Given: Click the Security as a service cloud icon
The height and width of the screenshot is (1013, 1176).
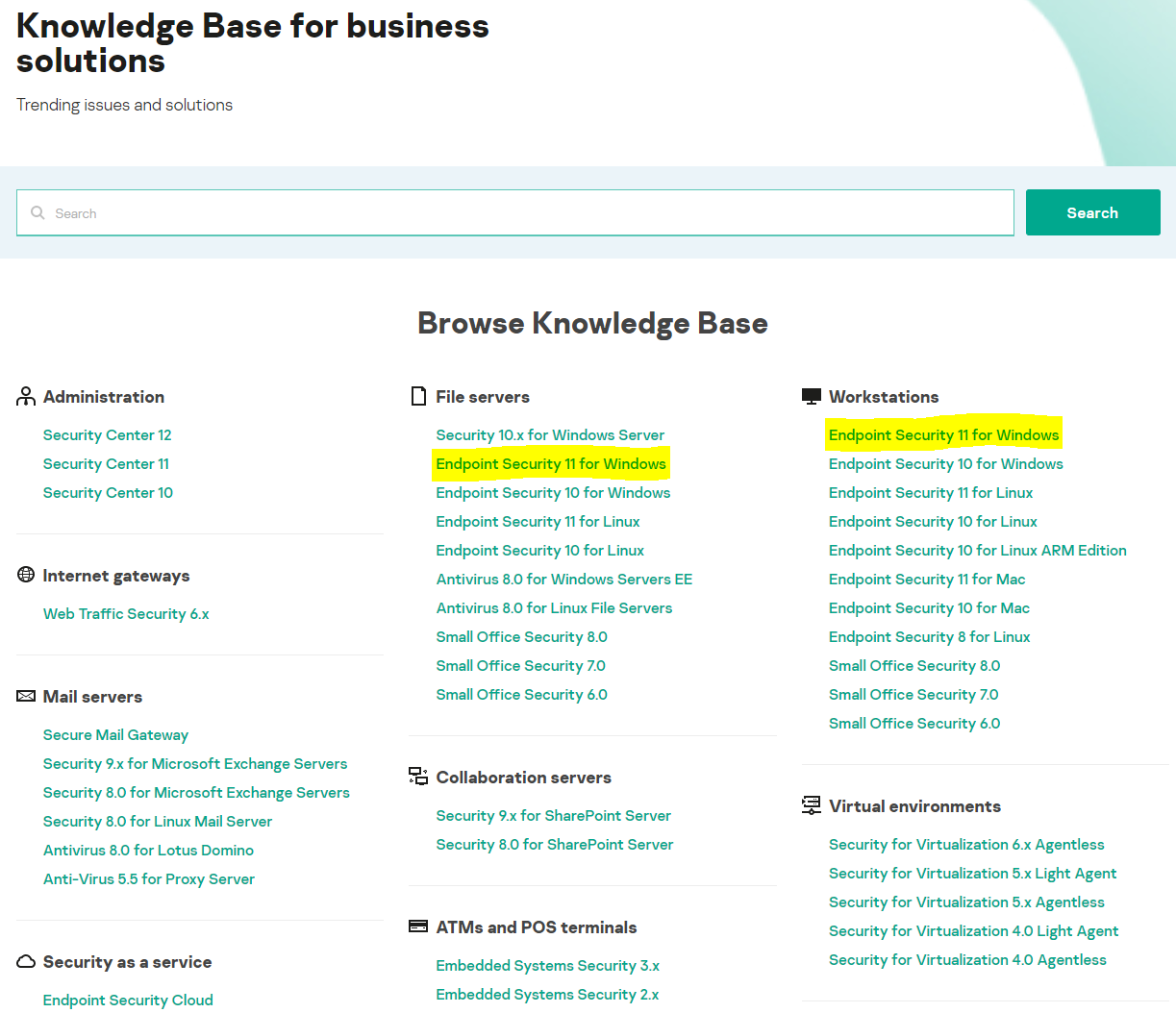Looking at the screenshot, I should coord(26,962).
